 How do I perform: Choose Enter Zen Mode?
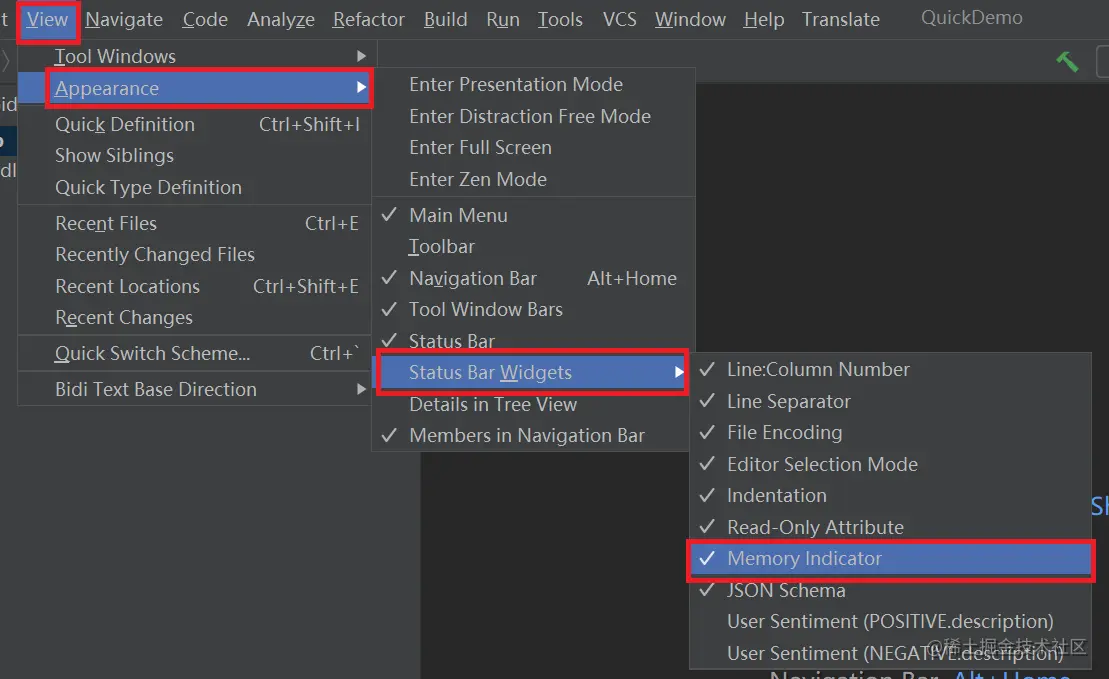coord(478,179)
